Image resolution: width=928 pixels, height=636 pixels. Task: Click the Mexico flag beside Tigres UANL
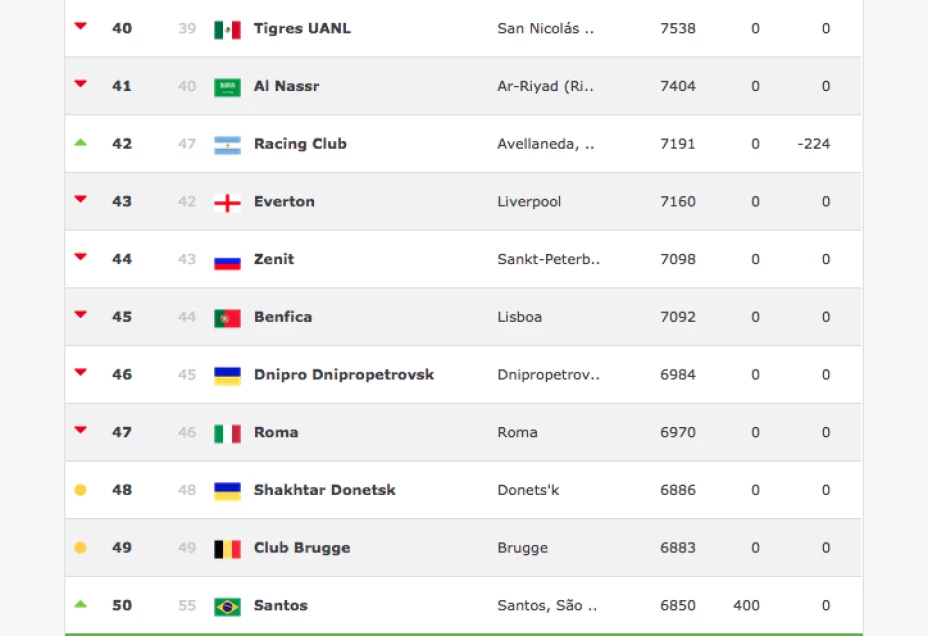tap(227, 30)
